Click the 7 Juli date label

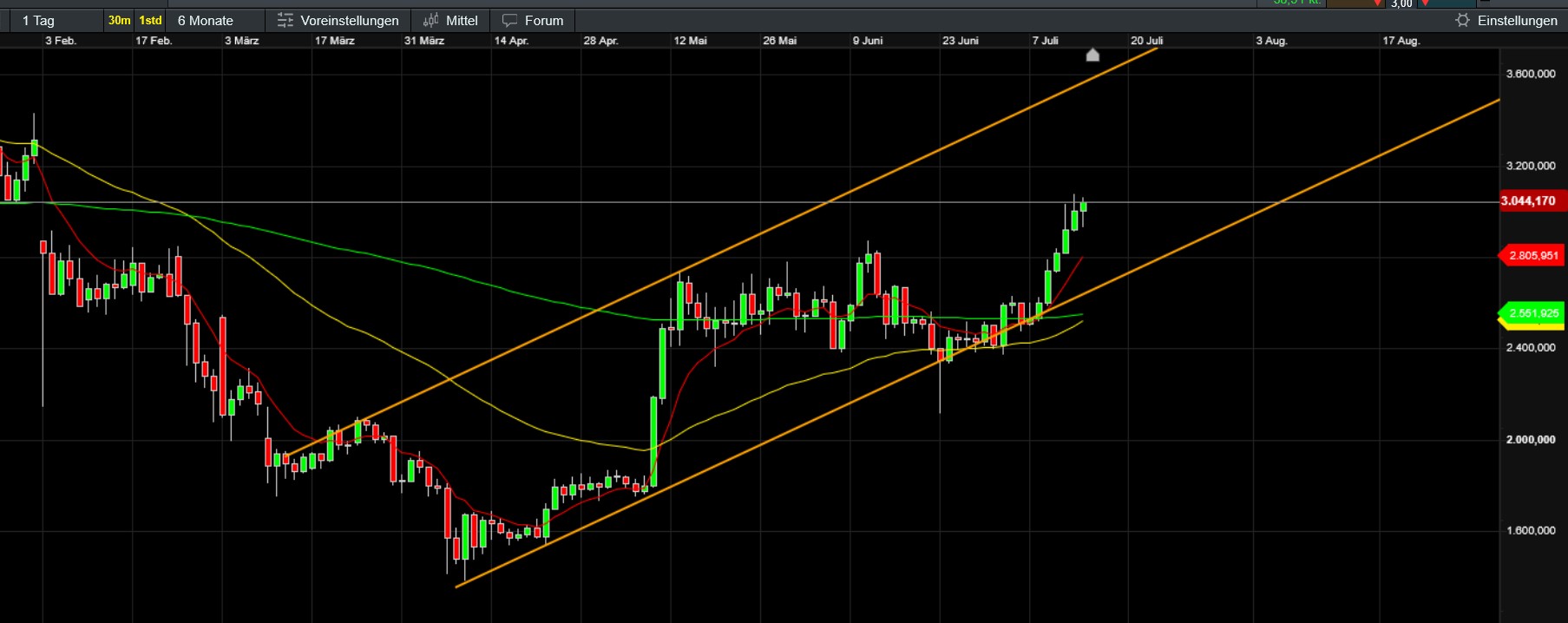[x=1045, y=41]
